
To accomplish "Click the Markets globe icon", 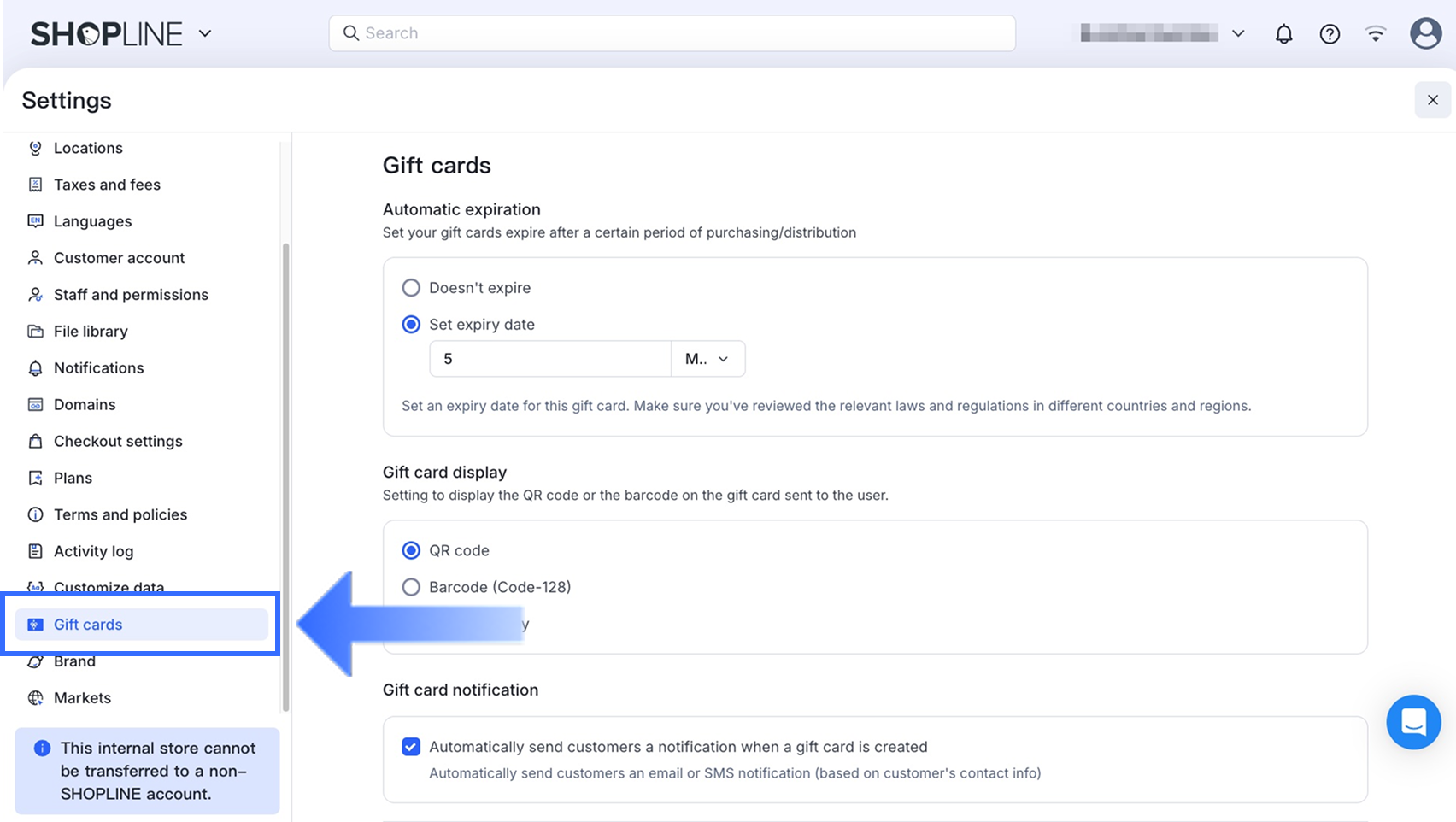I will 35,698.
